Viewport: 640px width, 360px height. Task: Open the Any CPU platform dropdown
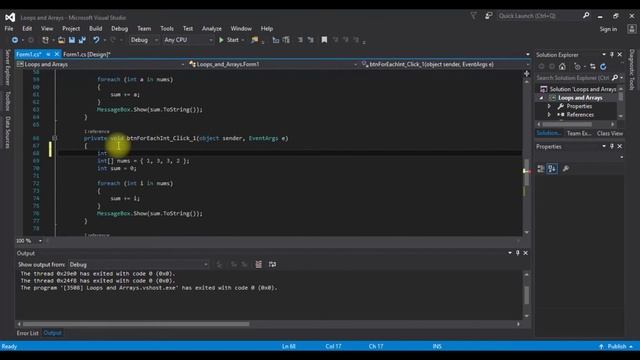click(188, 40)
